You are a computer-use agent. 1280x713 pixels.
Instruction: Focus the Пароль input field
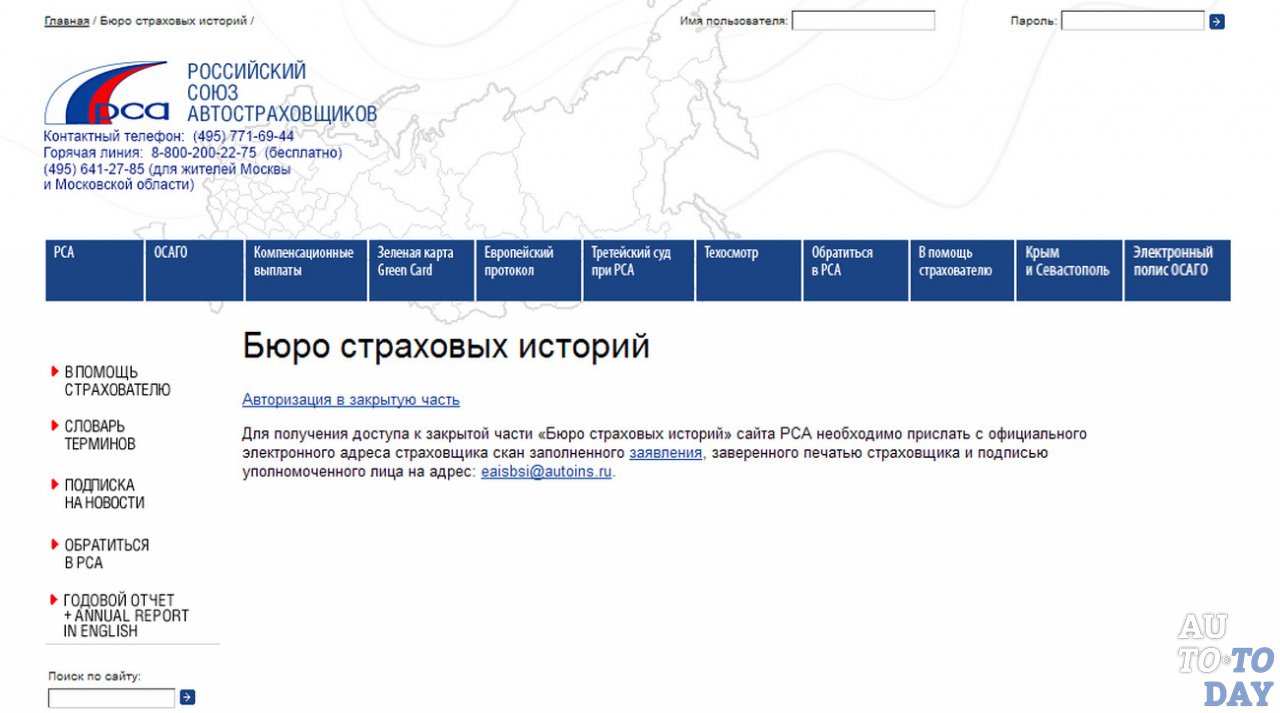click(x=1132, y=21)
